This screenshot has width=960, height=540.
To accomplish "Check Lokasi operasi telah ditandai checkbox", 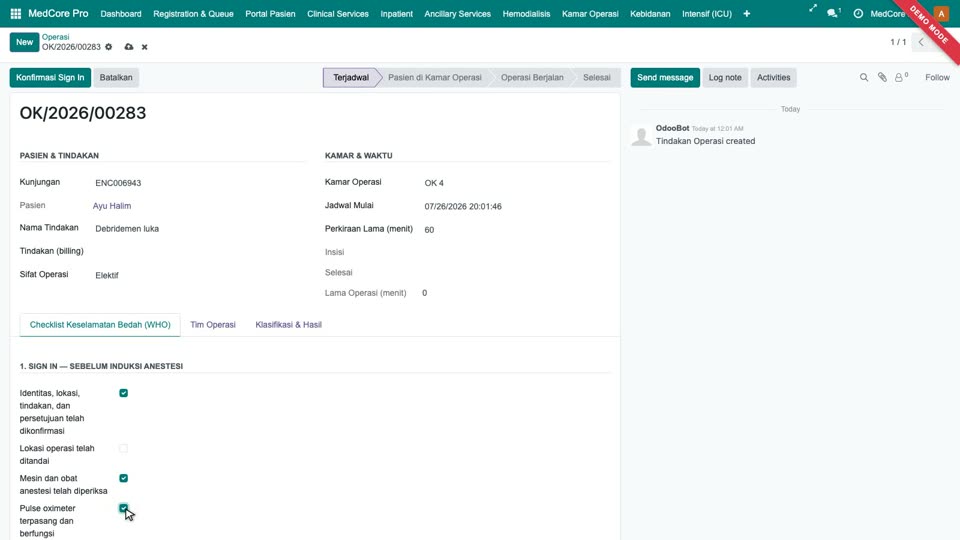I will 124,448.
